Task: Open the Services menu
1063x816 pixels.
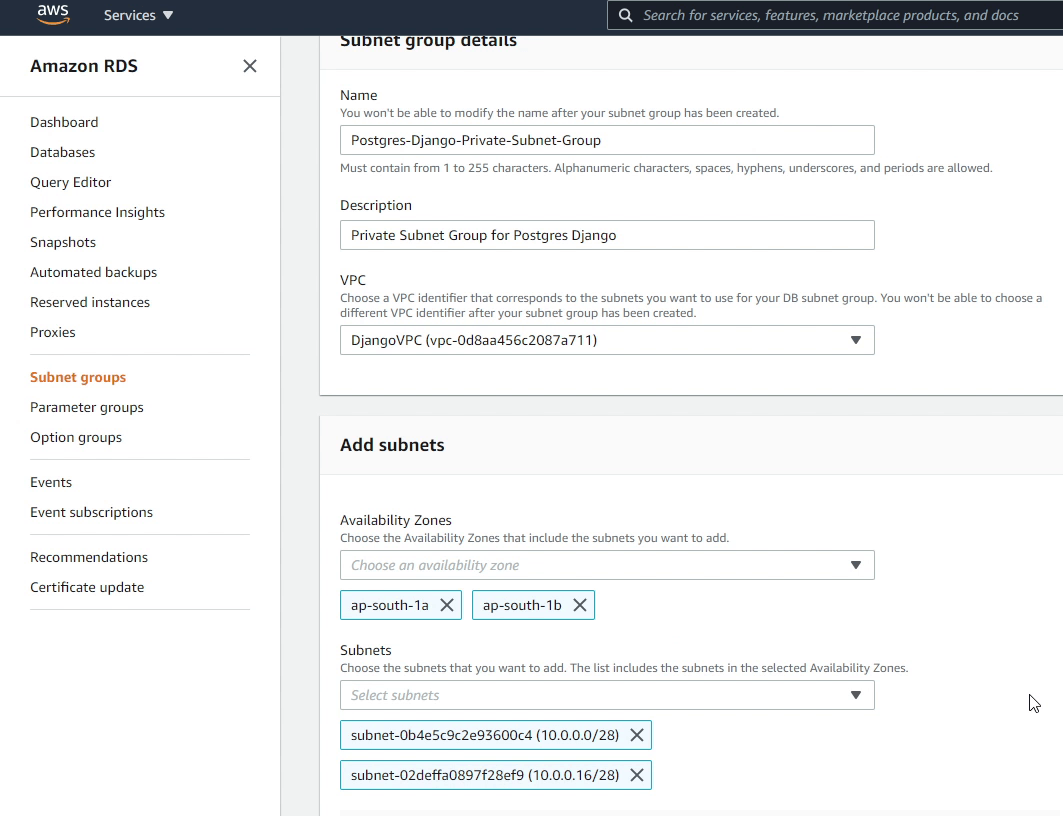Action: point(138,15)
